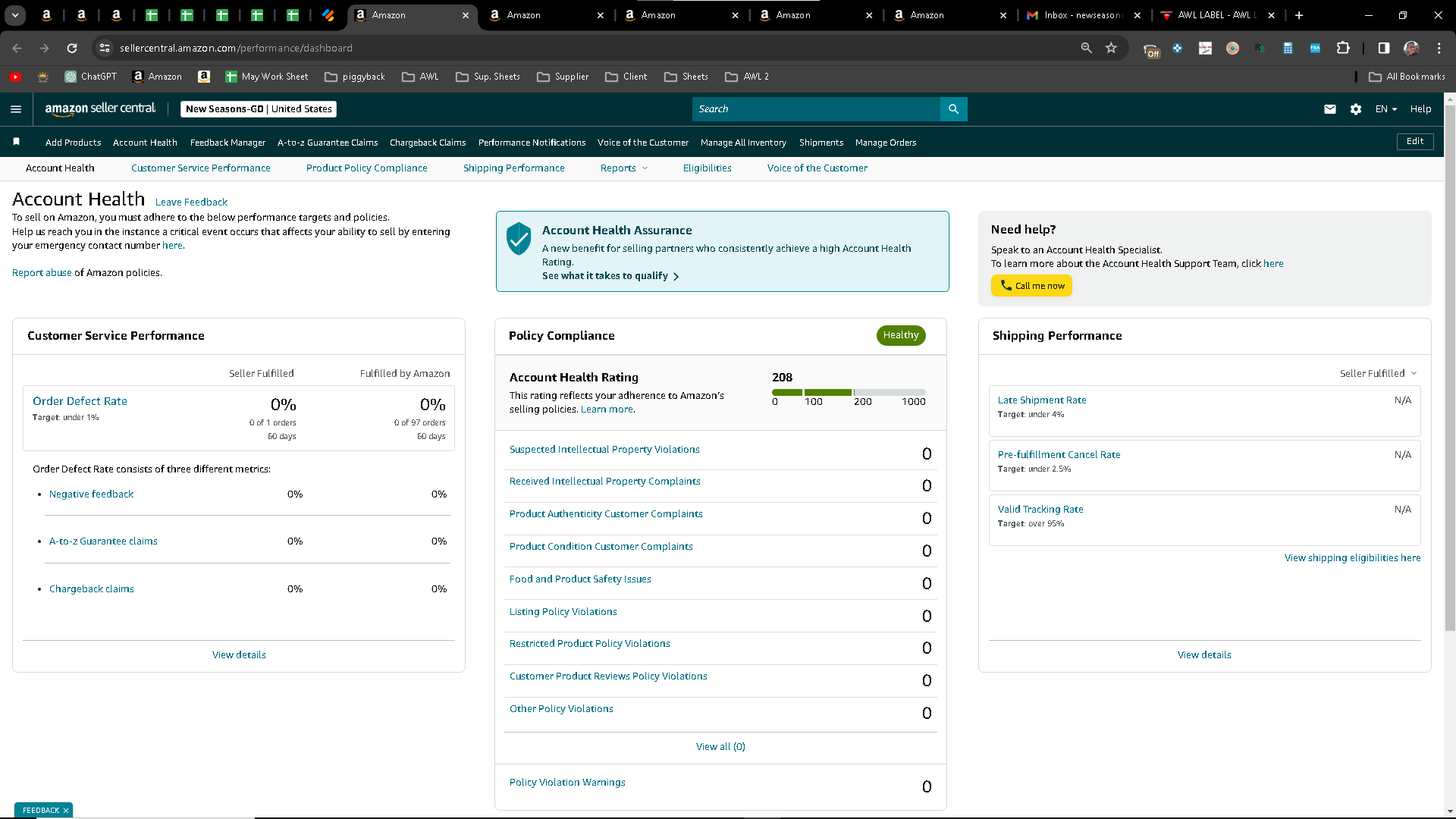Viewport: 1456px width, 819px height.
Task: Open the Help link in header
Action: [x=1420, y=109]
